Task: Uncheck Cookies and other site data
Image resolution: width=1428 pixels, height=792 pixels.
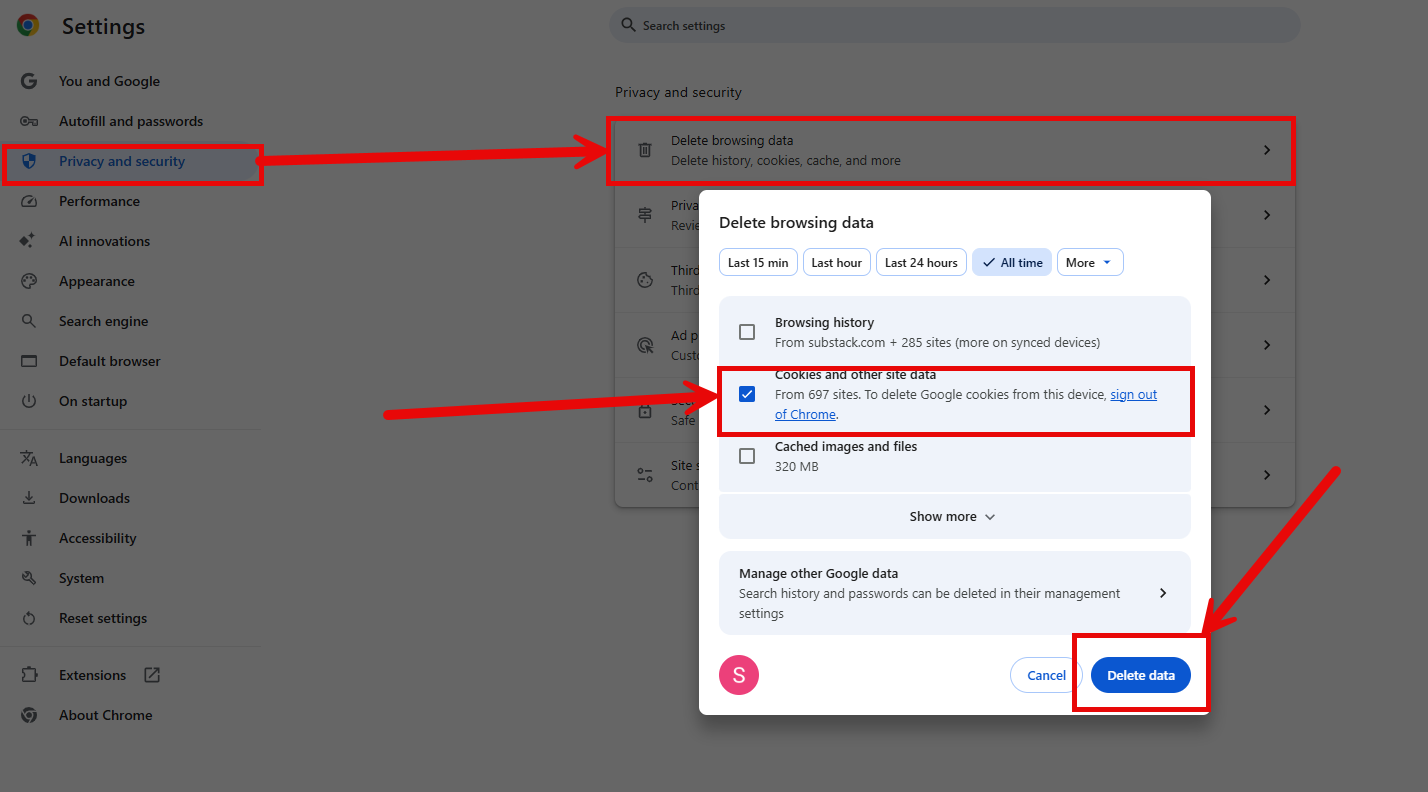Action: coord(747,394)
